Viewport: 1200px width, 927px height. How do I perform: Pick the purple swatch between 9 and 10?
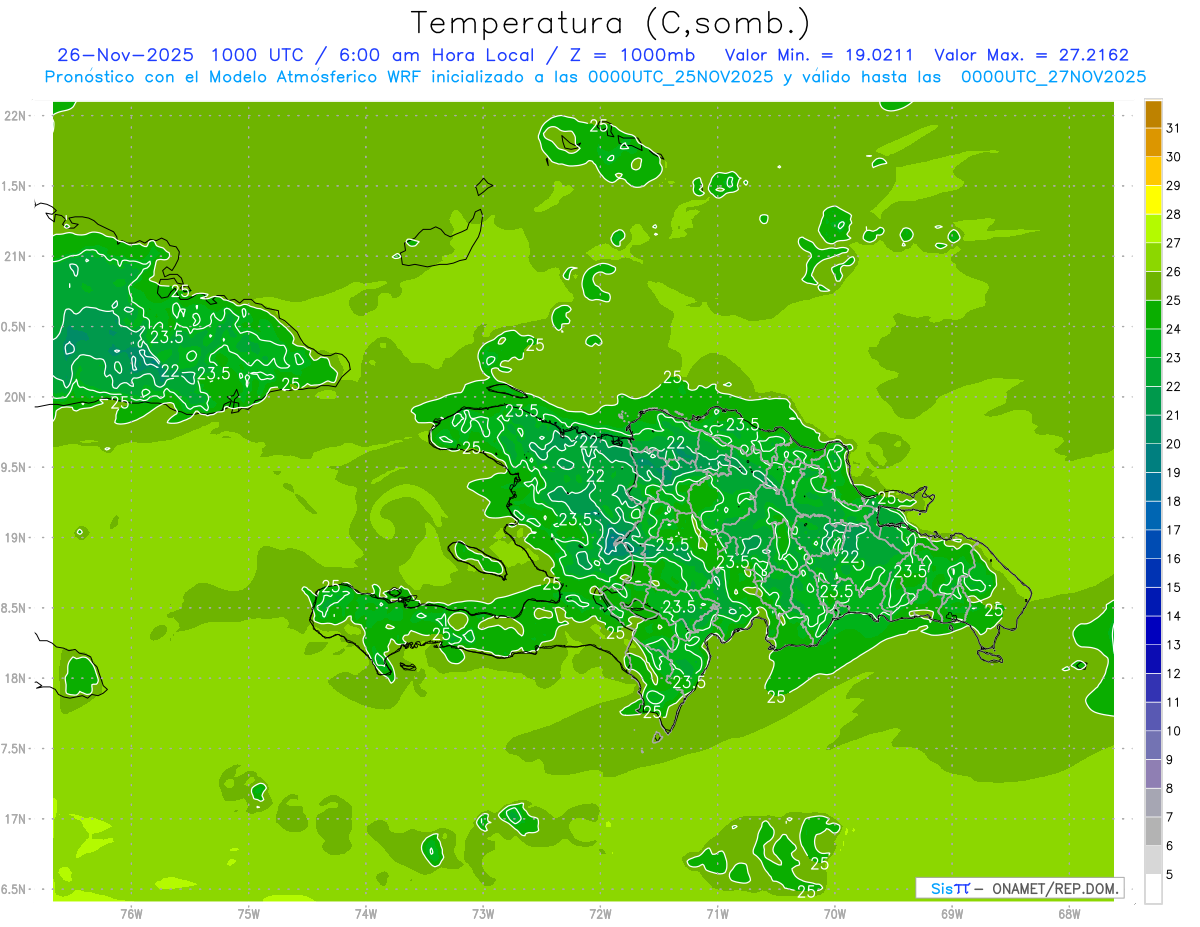1153,745
